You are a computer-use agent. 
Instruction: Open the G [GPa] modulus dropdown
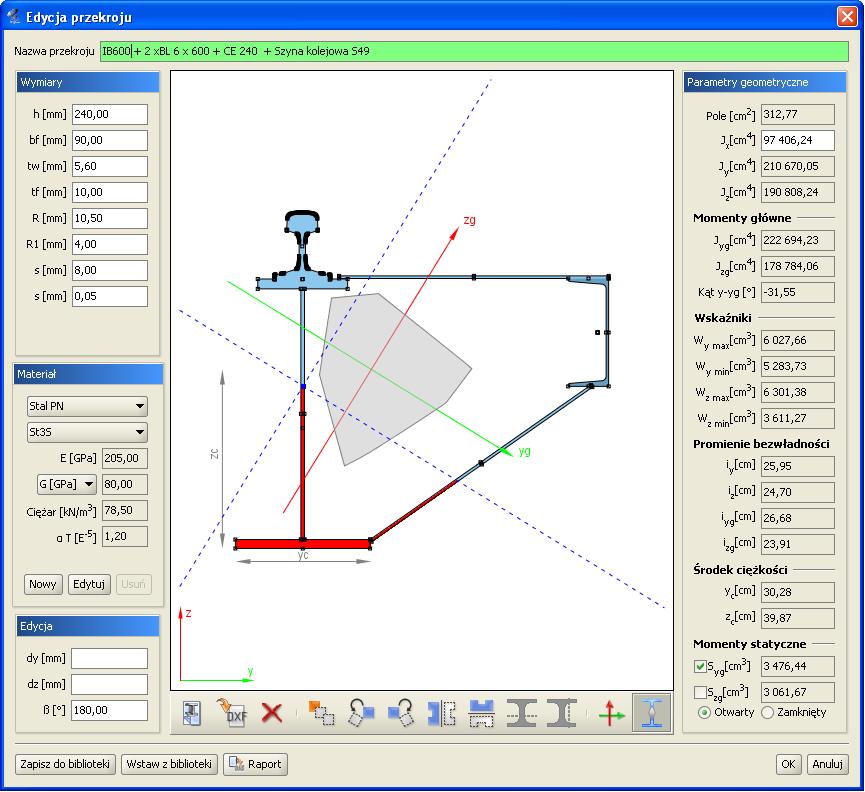[67, 484]
